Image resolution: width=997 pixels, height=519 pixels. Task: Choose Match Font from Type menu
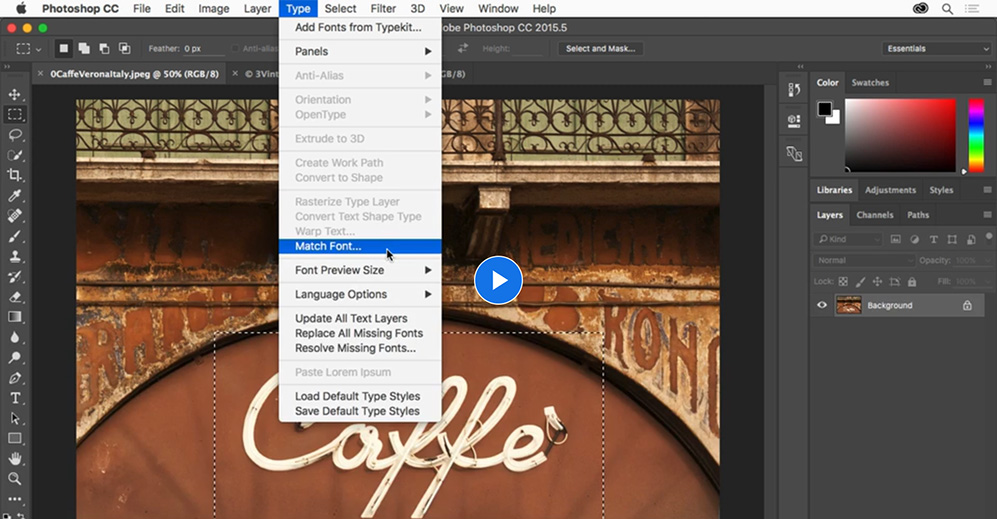click(328, 246)
